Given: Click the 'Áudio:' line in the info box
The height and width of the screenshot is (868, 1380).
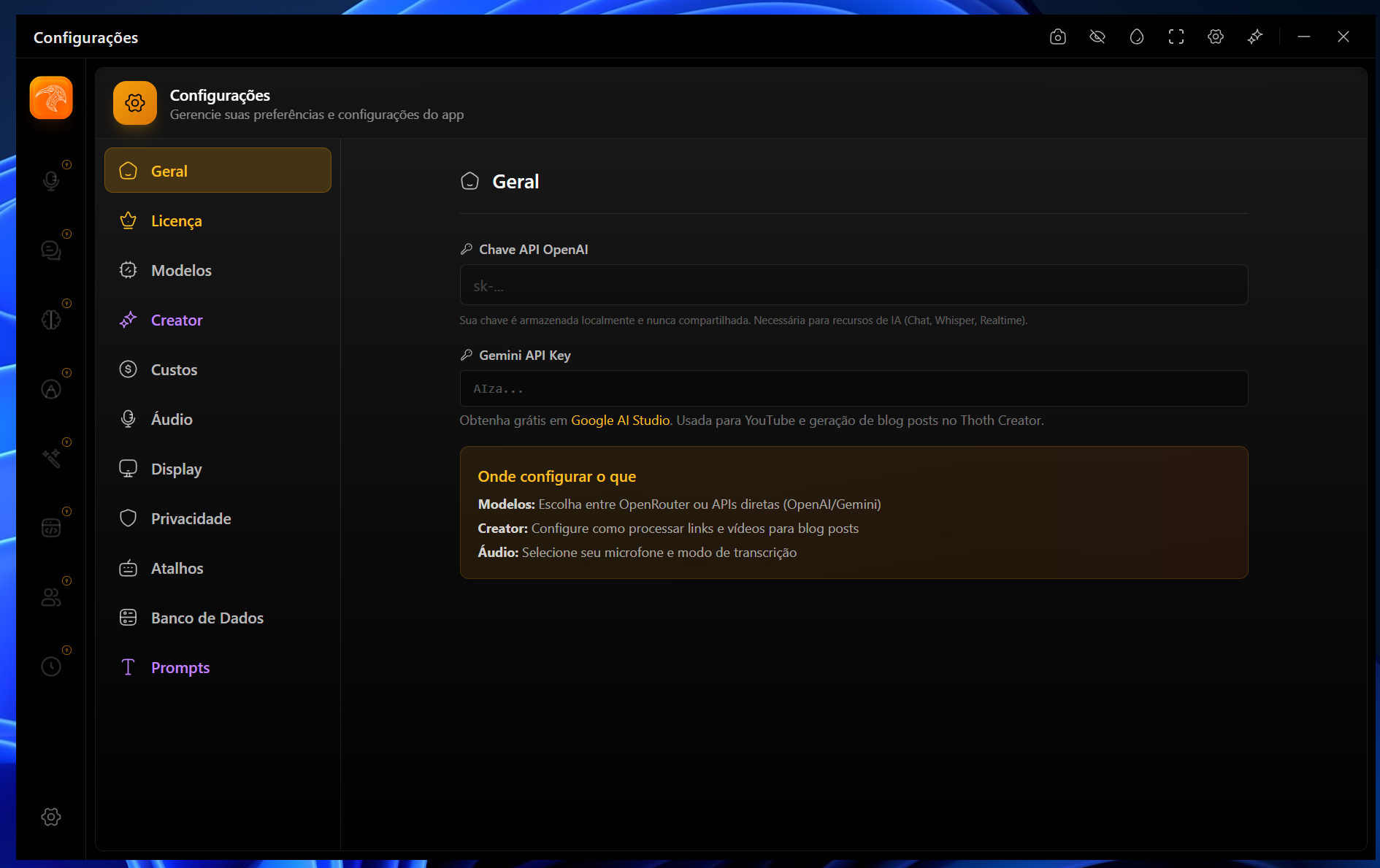Looking at the screenshot, I should (x=637, y=553).
